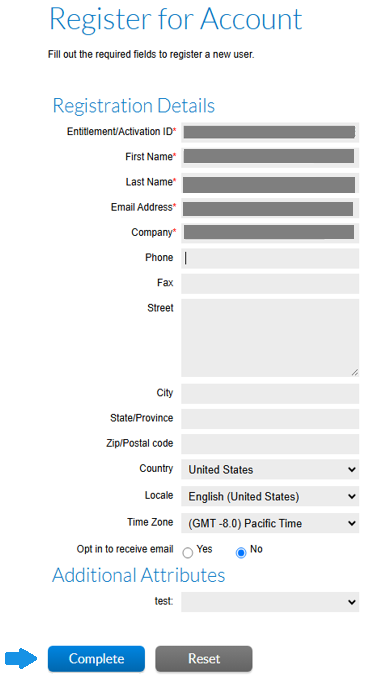
Task: Select Yes for opt in email
Action: coord(187,553)
